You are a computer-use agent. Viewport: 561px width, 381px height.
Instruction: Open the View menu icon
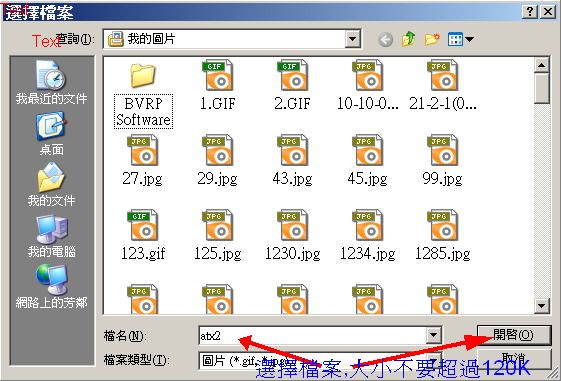460,39
